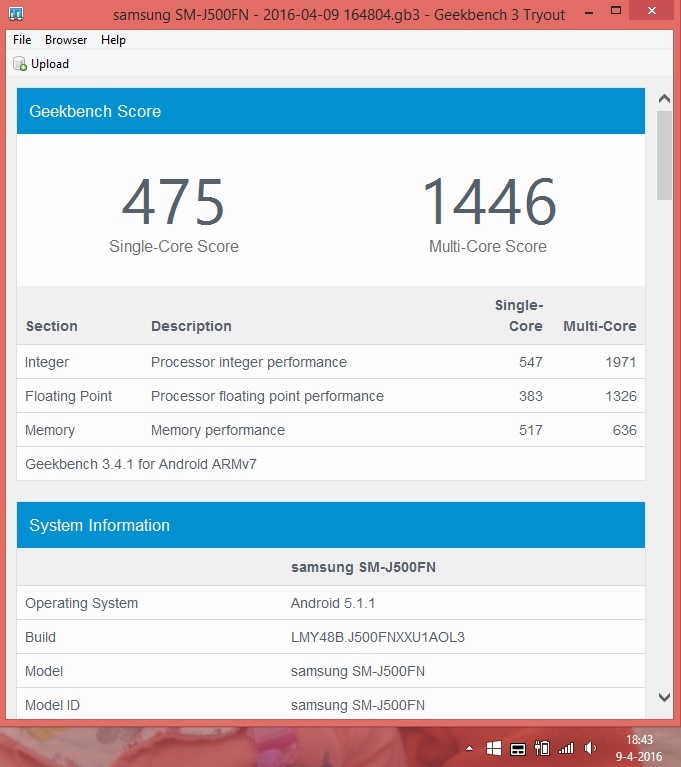
Task: Click the Upload toolbar button
Action: point(41,64)
